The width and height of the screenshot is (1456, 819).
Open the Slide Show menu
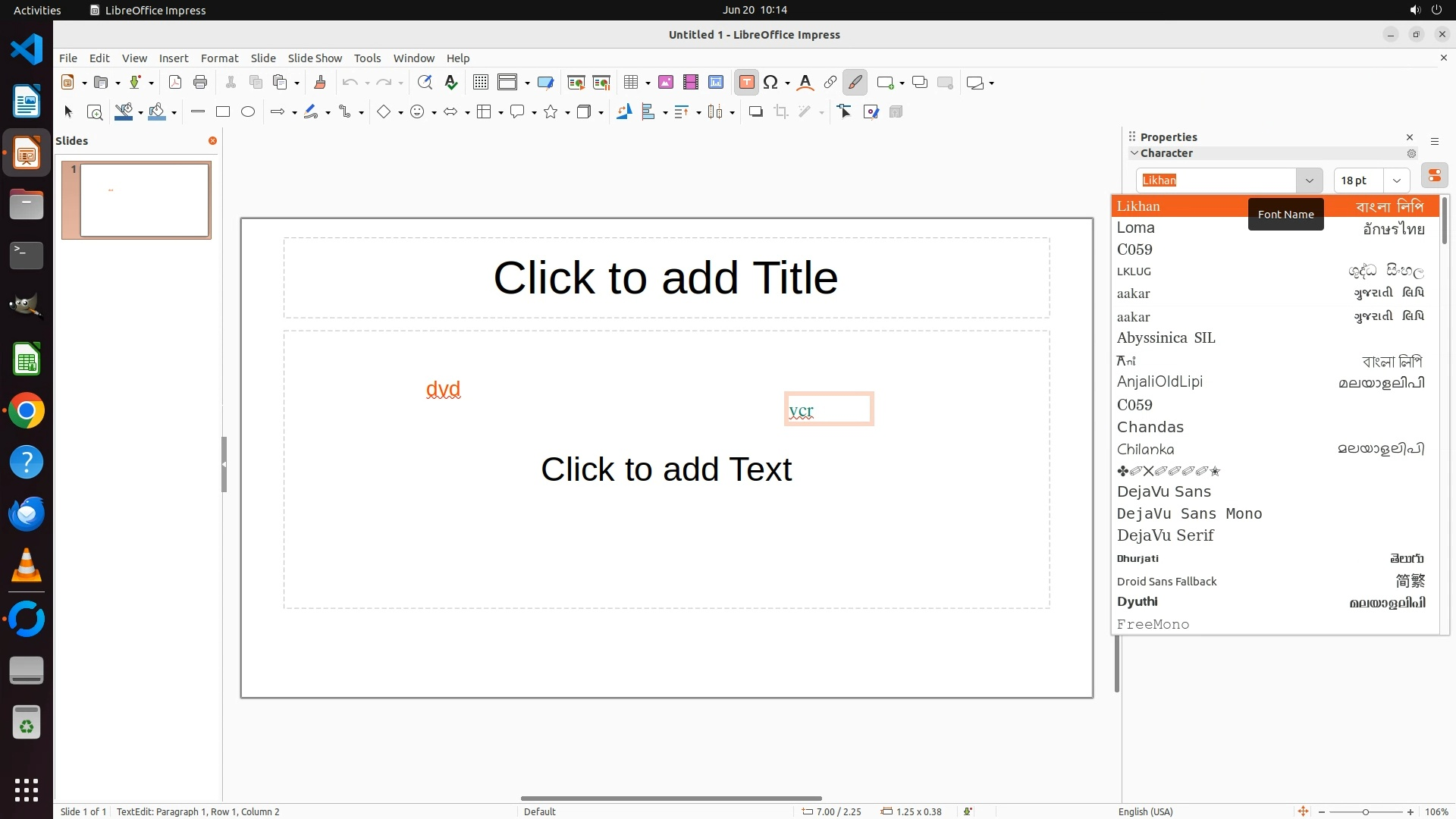pyautogui.click(x=315, y=58)
